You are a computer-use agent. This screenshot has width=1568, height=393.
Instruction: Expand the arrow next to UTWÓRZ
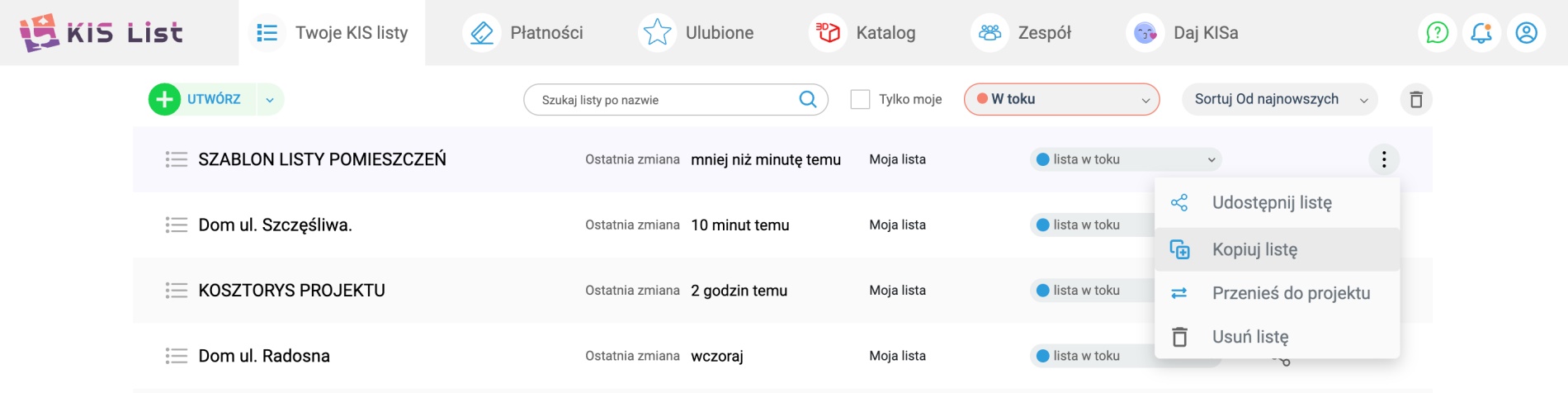pyautogui.click(x=270, y=100)
